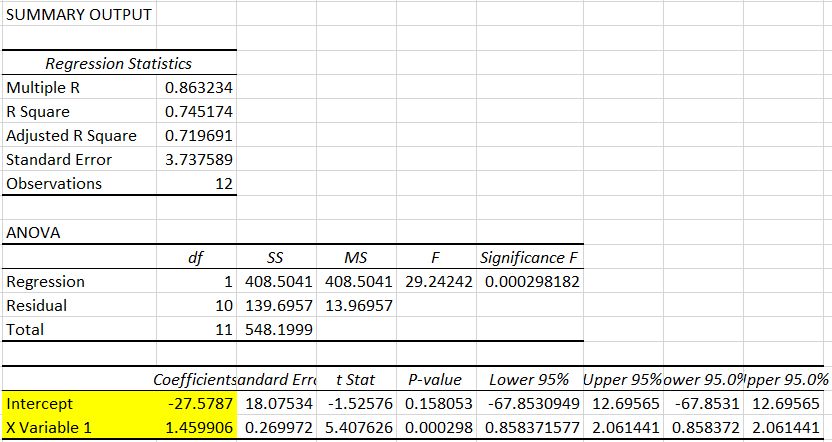Viewport: 832px width, 442px height.
Task: Click the Significance F column header
Action: [x=530, y=258]
